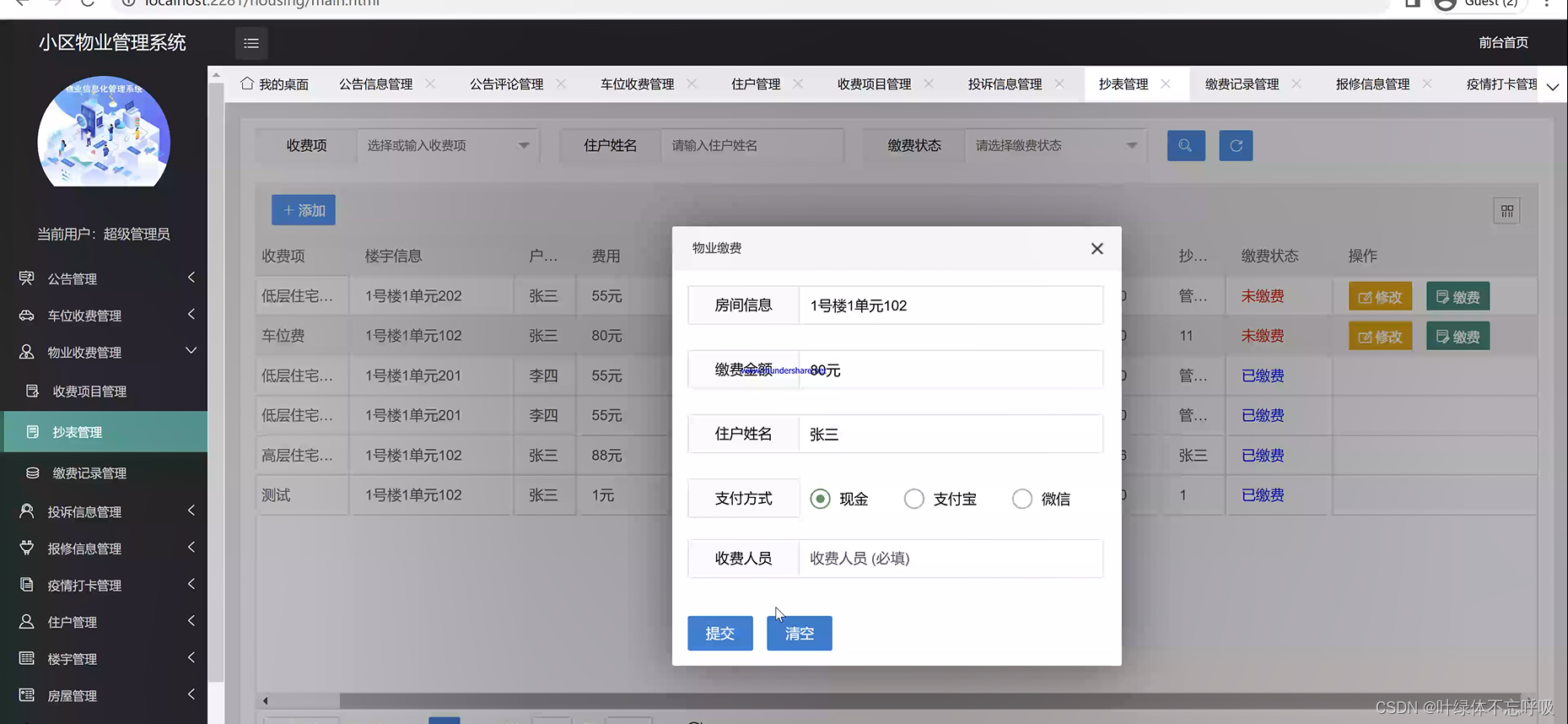Click the 物业收费管理 person icon
The image size is (1568, 724).
[27, 352]
